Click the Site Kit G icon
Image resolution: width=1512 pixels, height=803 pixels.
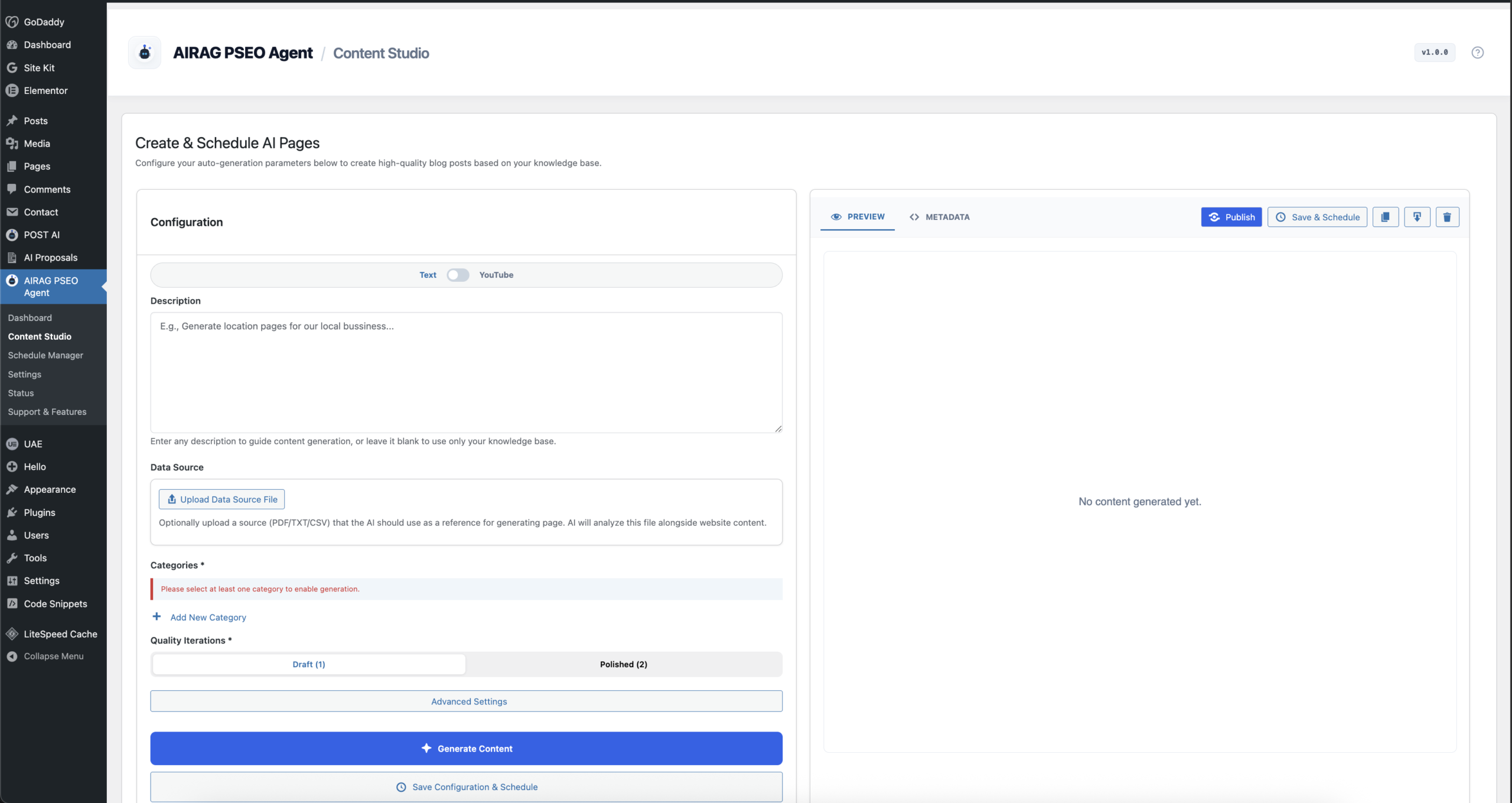click(12, 68)
